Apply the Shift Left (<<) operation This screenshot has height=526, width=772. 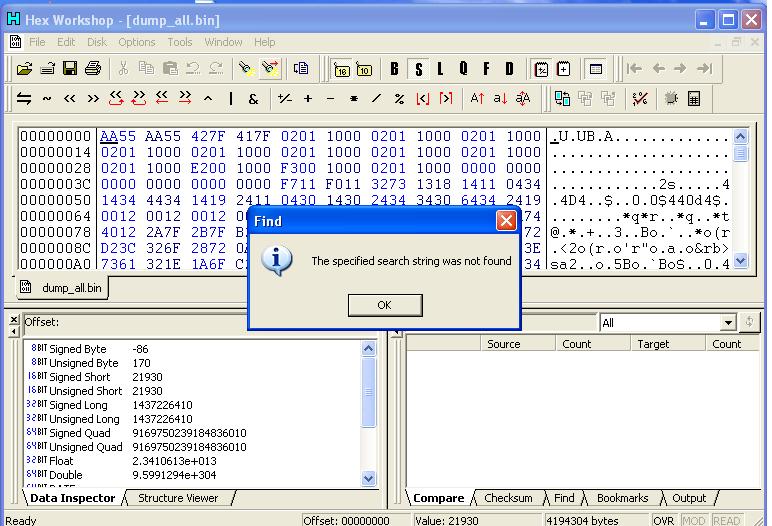70,99
